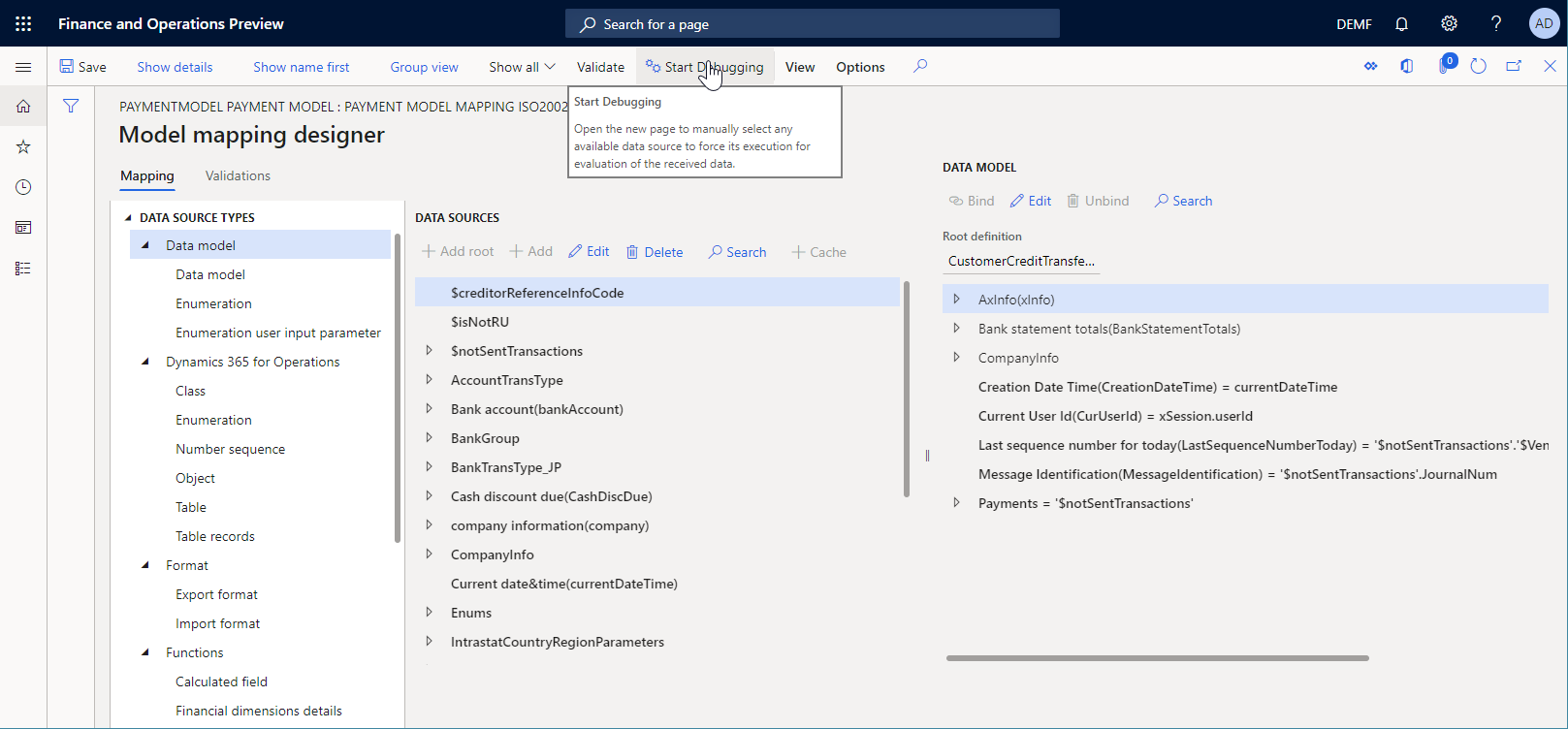This screenshot has height=729, width=1568.
Task: Open the app launcher waffle icon
Action: tap(23, 23)
